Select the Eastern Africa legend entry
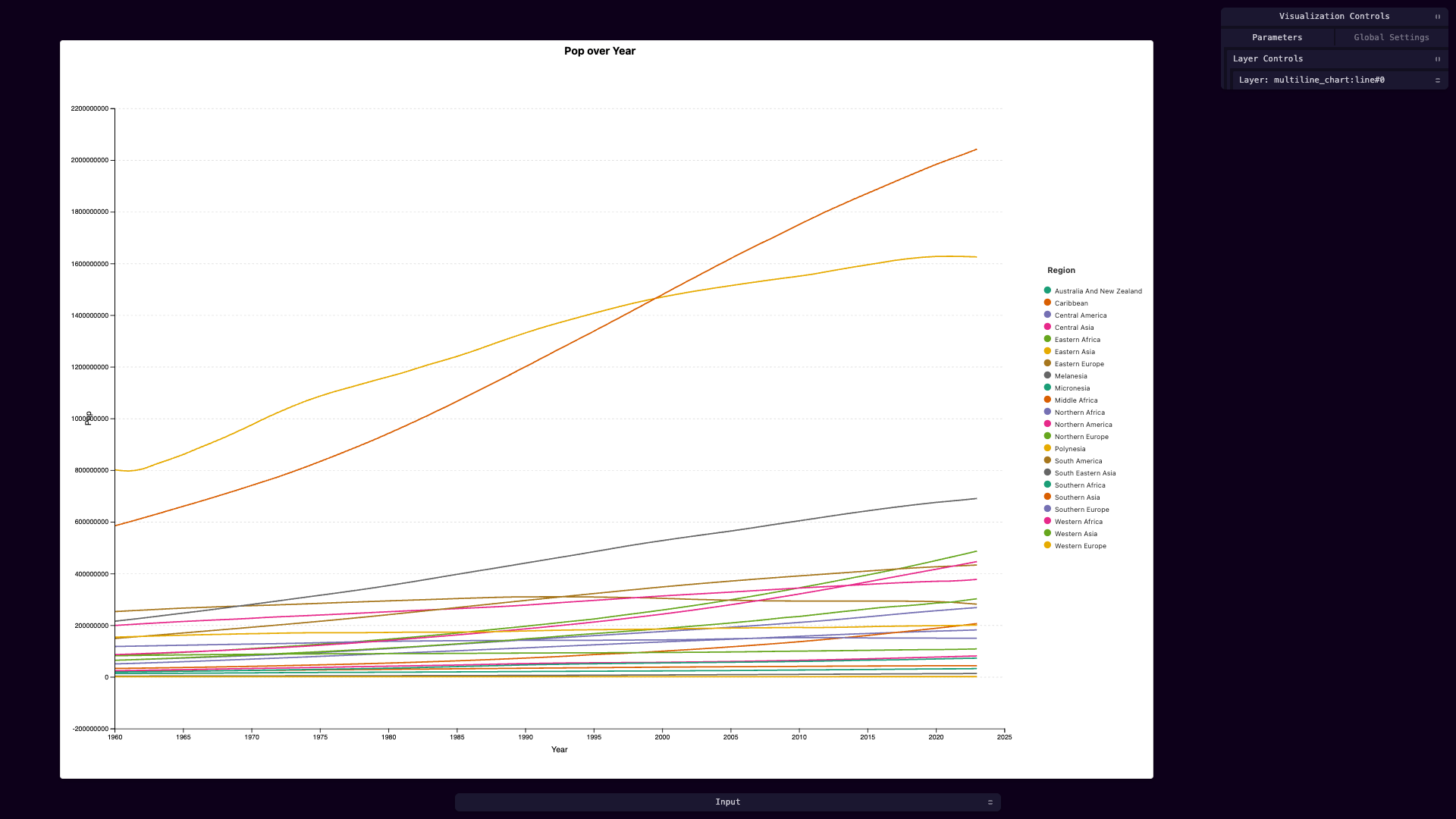The image size is (1456, 819). point(1072,340)
